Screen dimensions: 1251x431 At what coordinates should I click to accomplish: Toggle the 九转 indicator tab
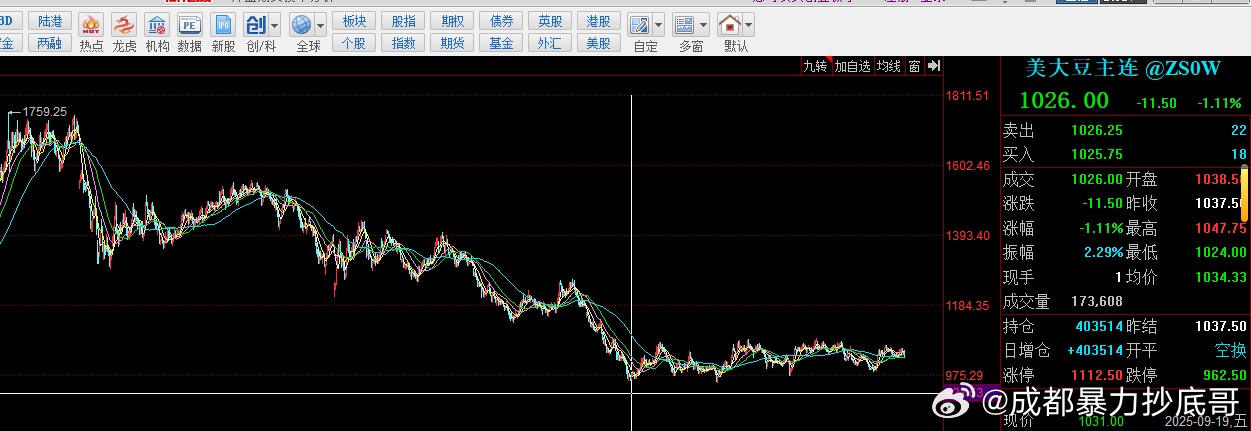815,66
